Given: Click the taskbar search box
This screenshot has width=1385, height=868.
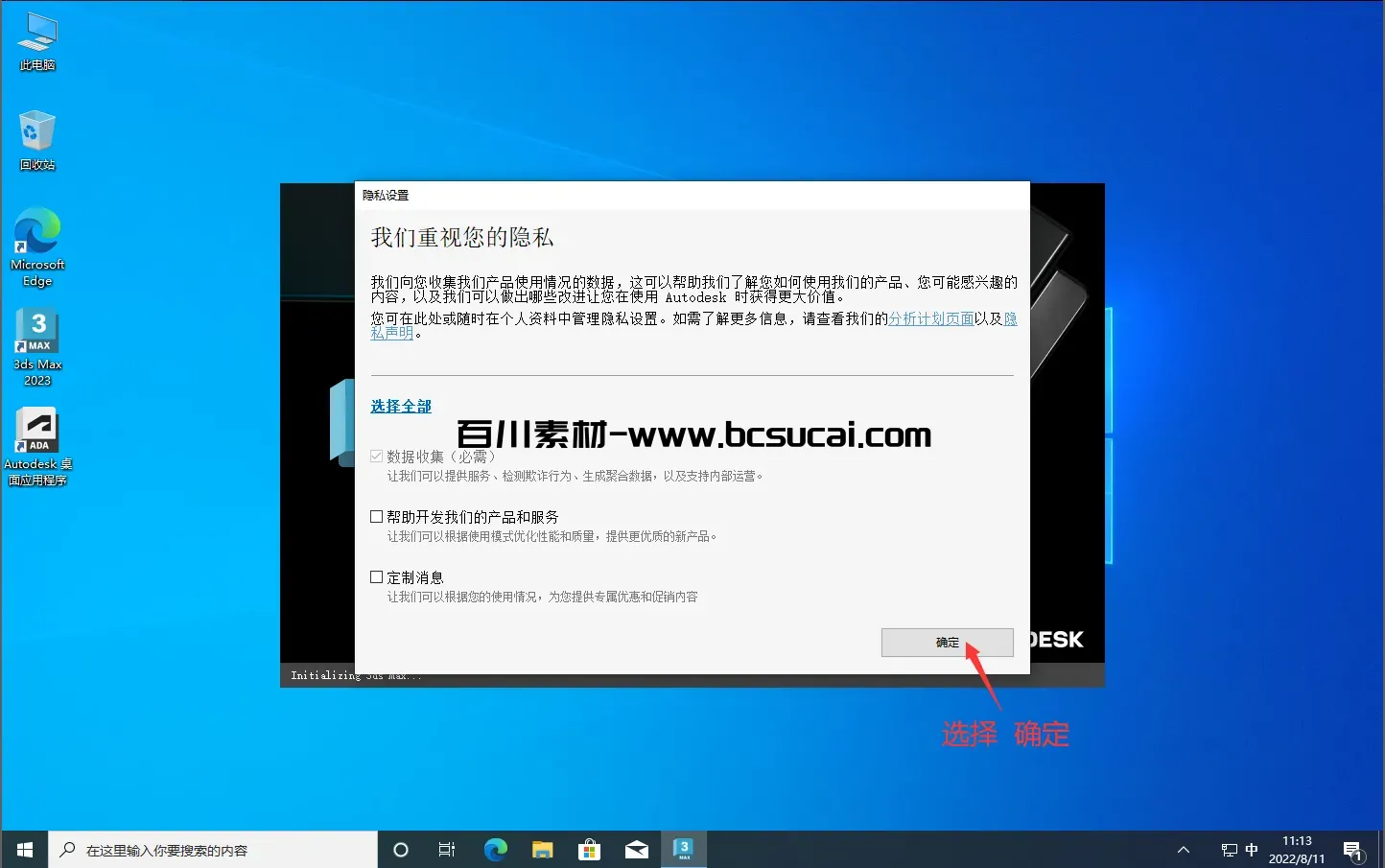Looking at the screenshot, I should (x=213, y=850).
